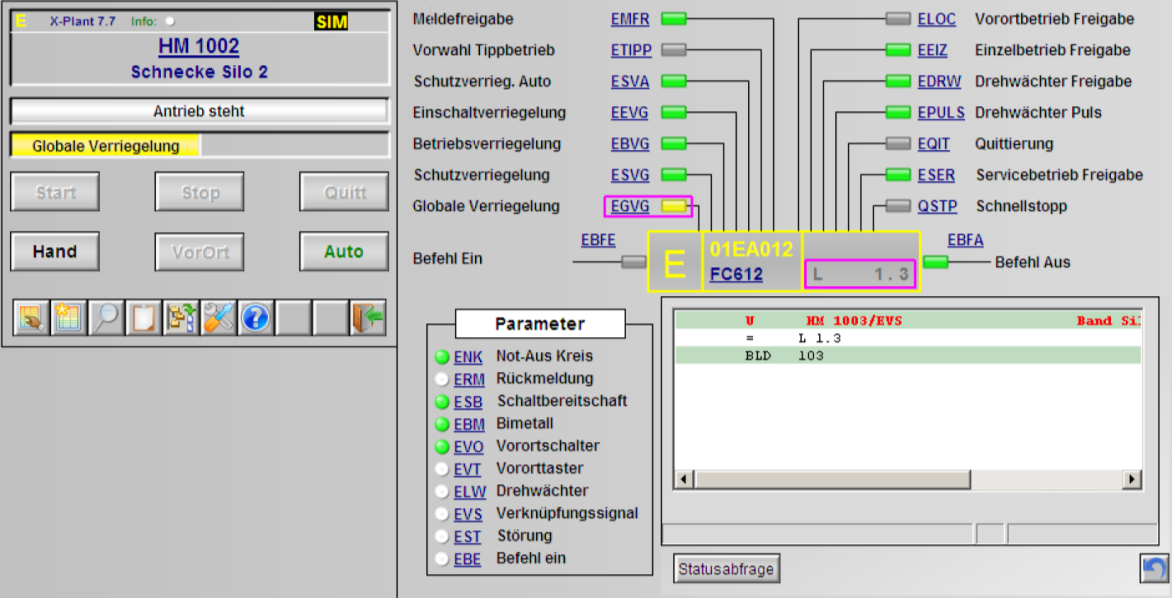Select the 'HM 1003/EVS' code row
The width and height of the screenshot is (1172, 598).
coord(908,321)
